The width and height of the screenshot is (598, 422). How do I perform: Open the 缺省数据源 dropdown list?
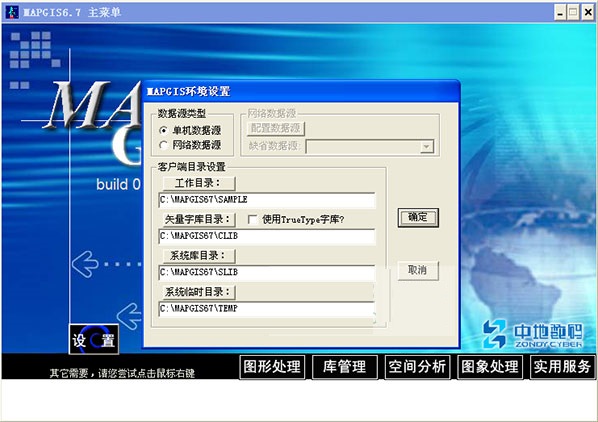426,146
